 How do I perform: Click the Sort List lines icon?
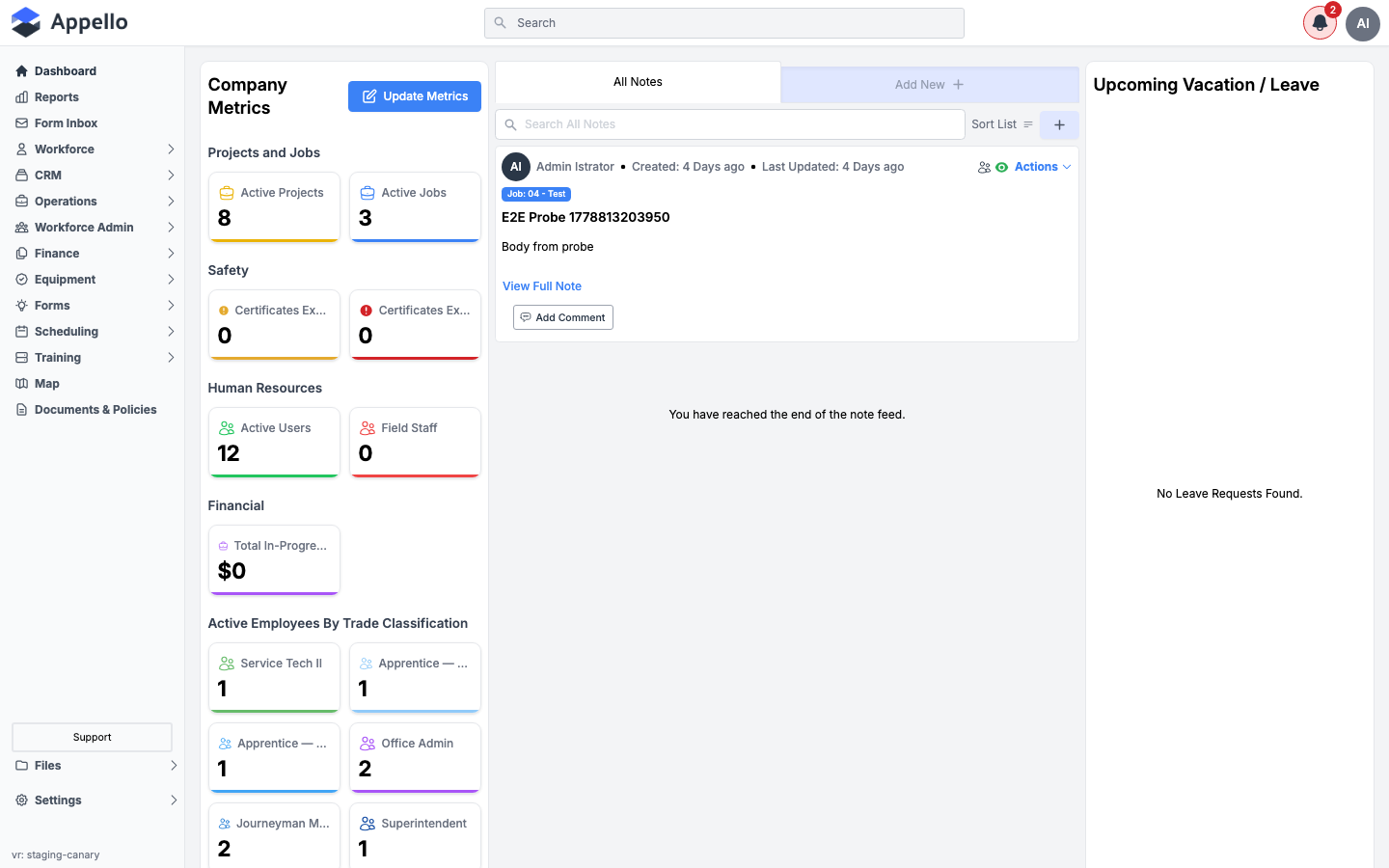(1028, 124)
